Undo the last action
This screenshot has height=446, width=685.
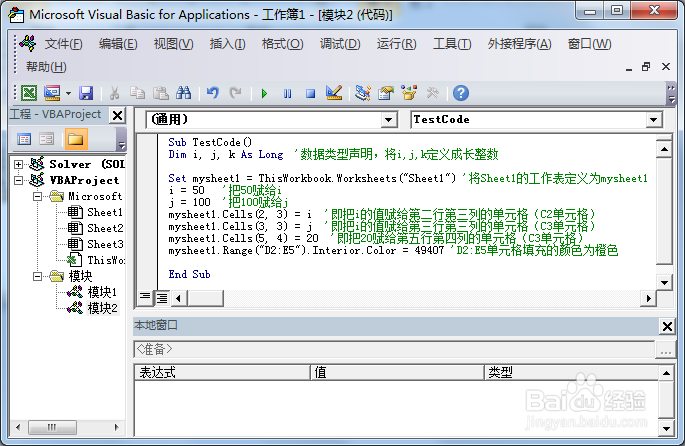click(x=213, y=93)
